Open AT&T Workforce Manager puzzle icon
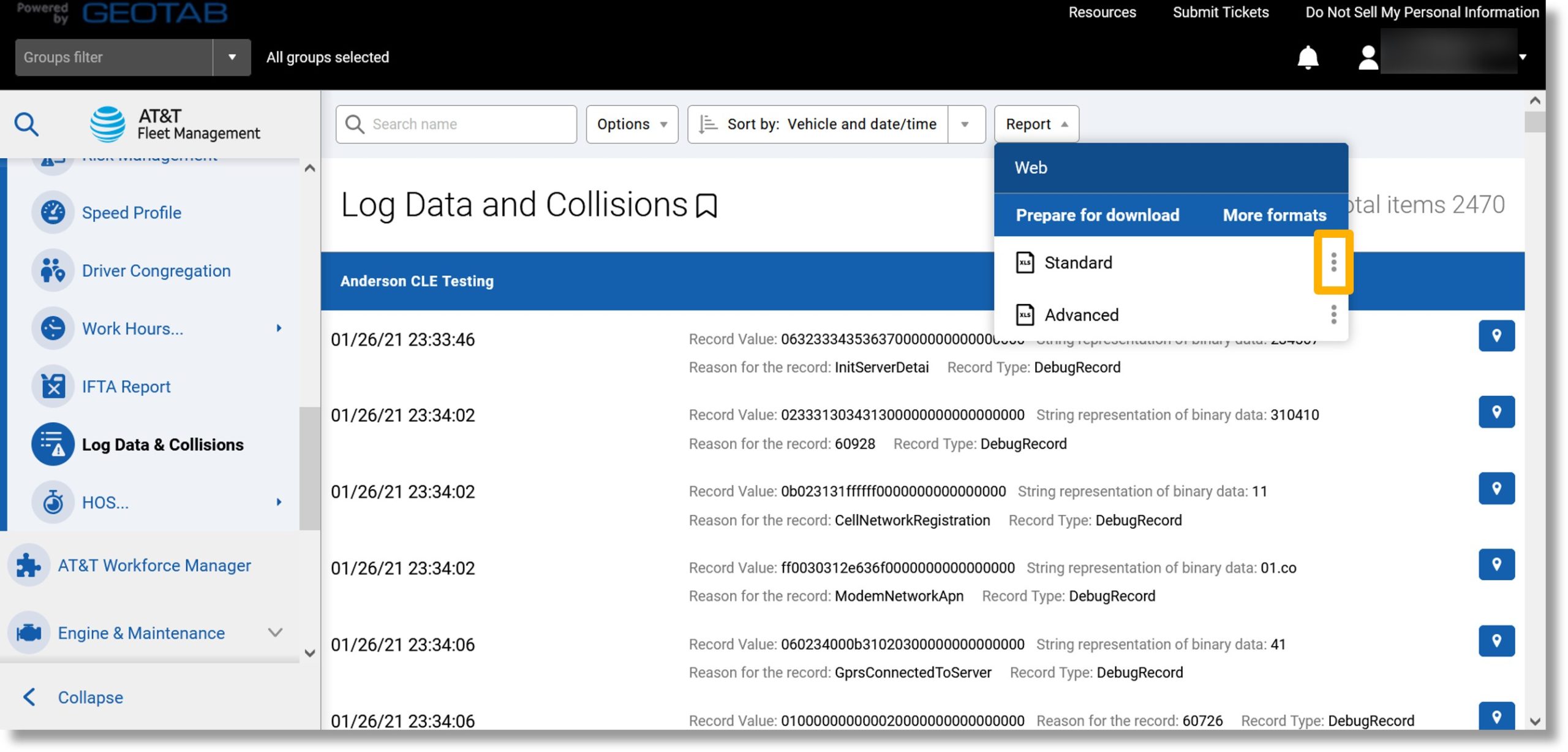Image resolution: width=1568 pixels, height=752 pixels. point(29,565)
